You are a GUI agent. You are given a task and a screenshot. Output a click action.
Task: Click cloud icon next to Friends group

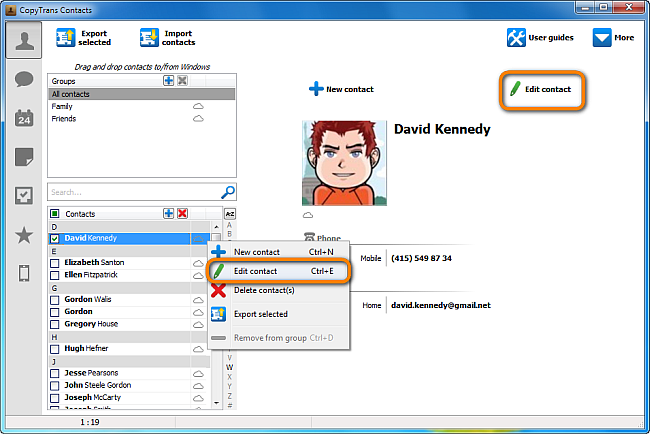(x=198, y=119)
